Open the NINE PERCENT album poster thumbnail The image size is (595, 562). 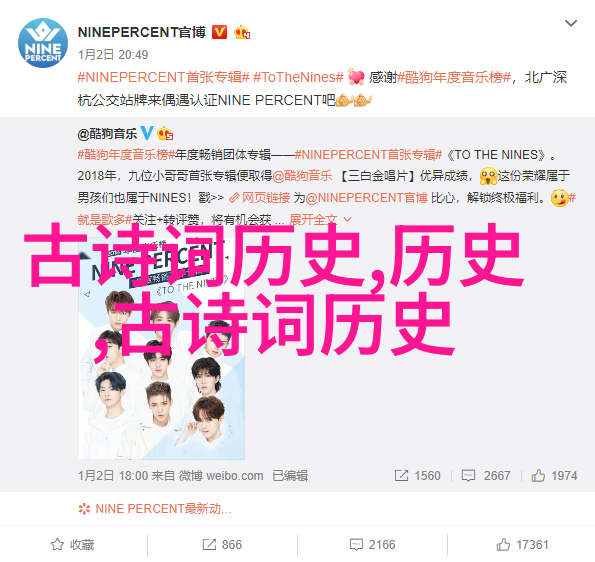click(x=162, y=350)
